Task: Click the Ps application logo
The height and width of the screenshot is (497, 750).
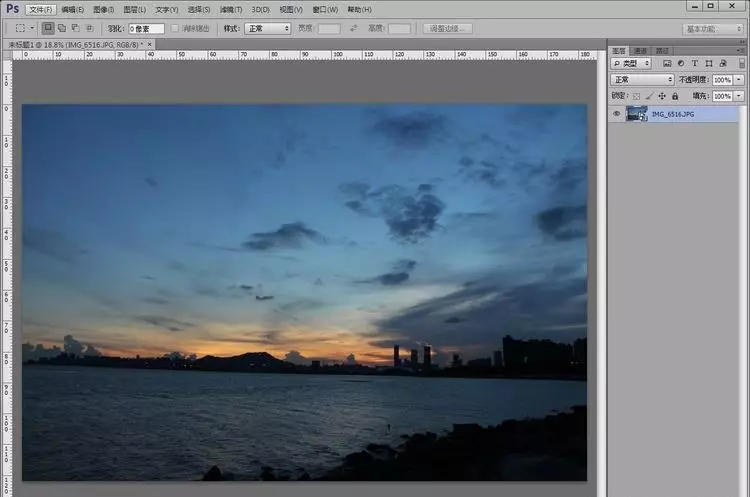Action: [x=12, y=9]
